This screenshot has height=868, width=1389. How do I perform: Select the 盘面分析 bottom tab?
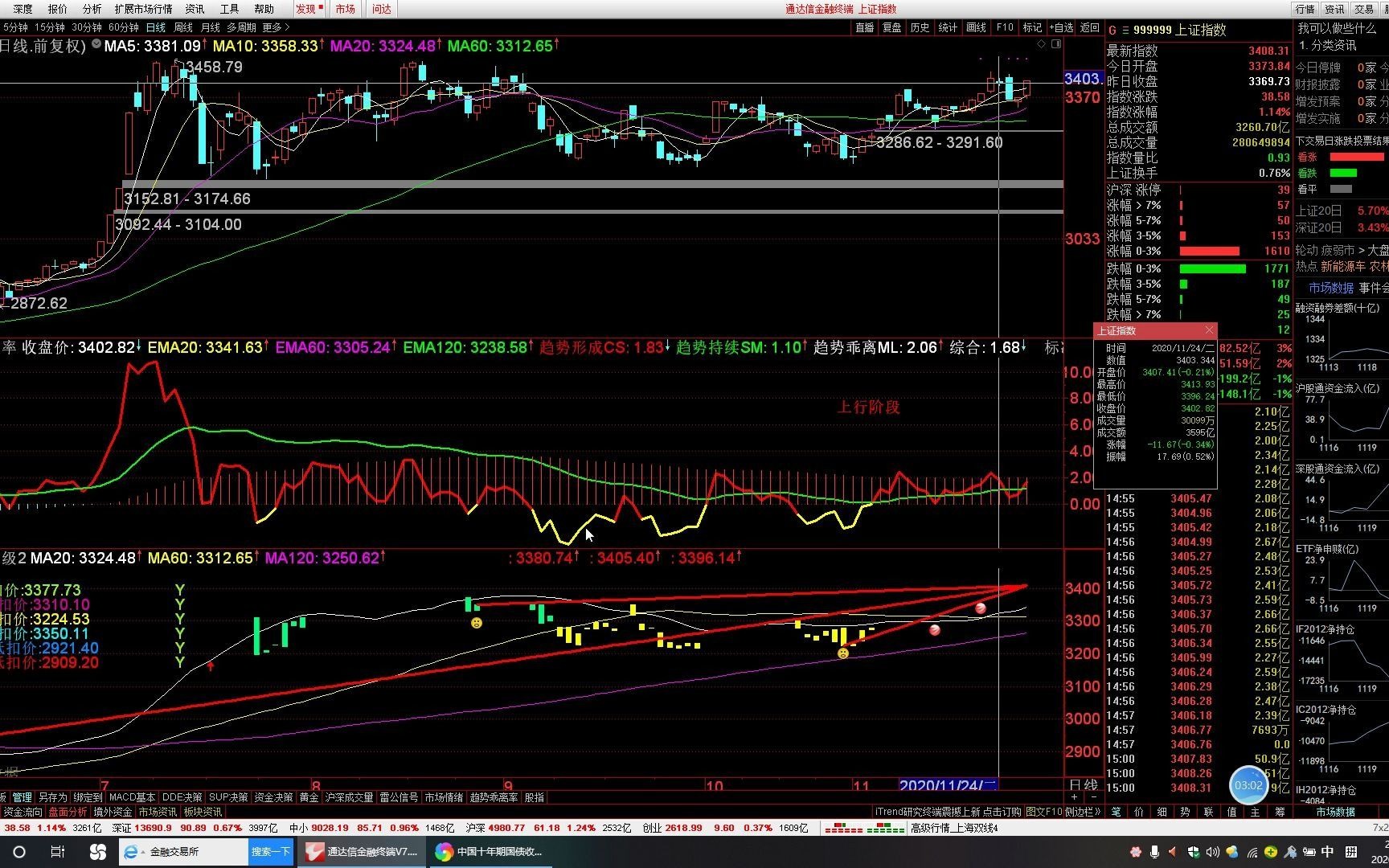coord(68,812)
